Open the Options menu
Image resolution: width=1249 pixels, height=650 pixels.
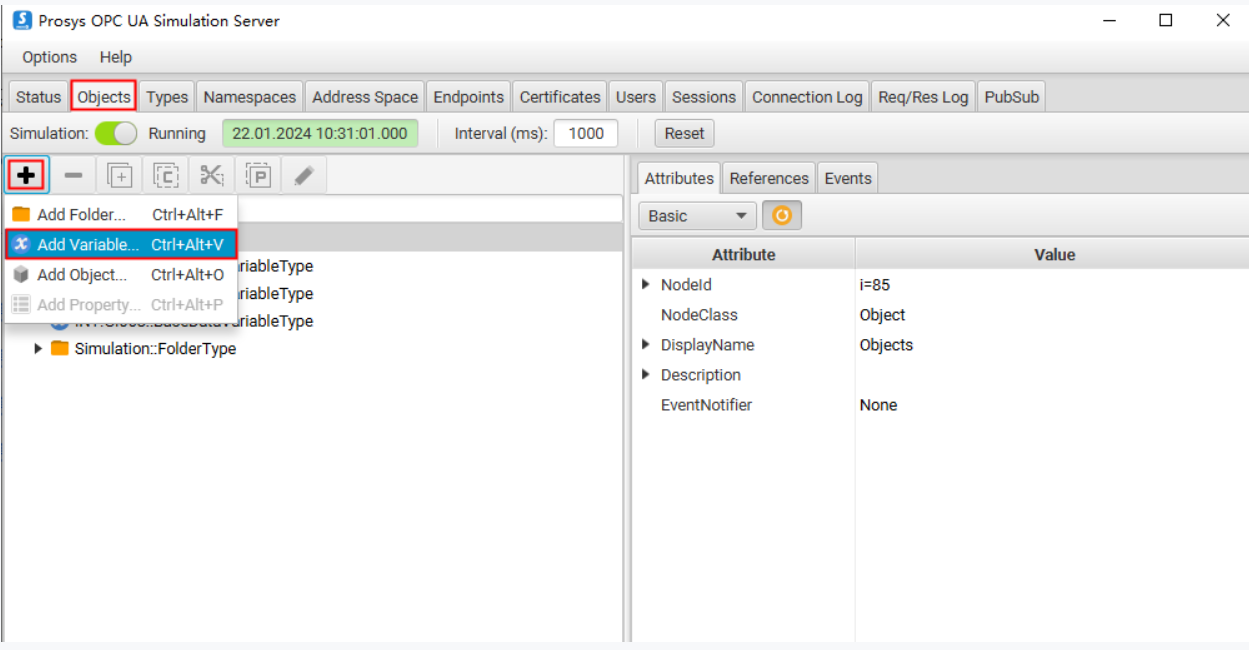tap(49, 57)
